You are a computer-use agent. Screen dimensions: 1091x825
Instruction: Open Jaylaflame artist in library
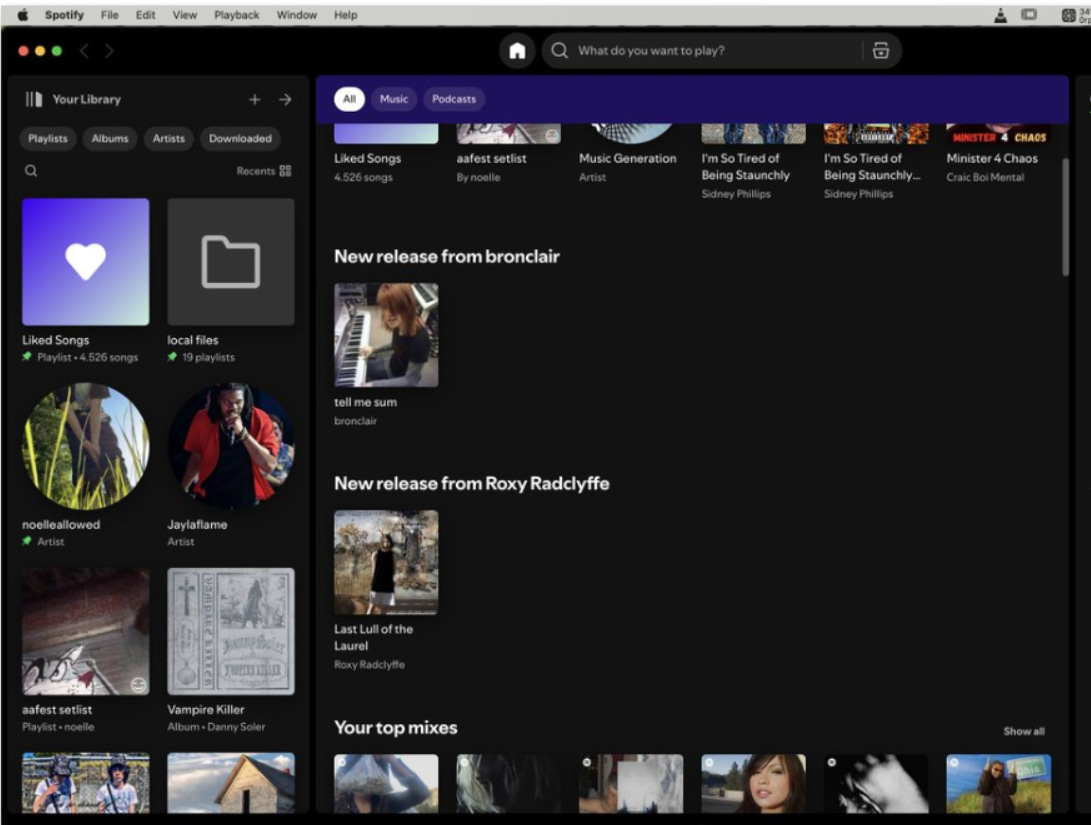click(x=231, y=446)
